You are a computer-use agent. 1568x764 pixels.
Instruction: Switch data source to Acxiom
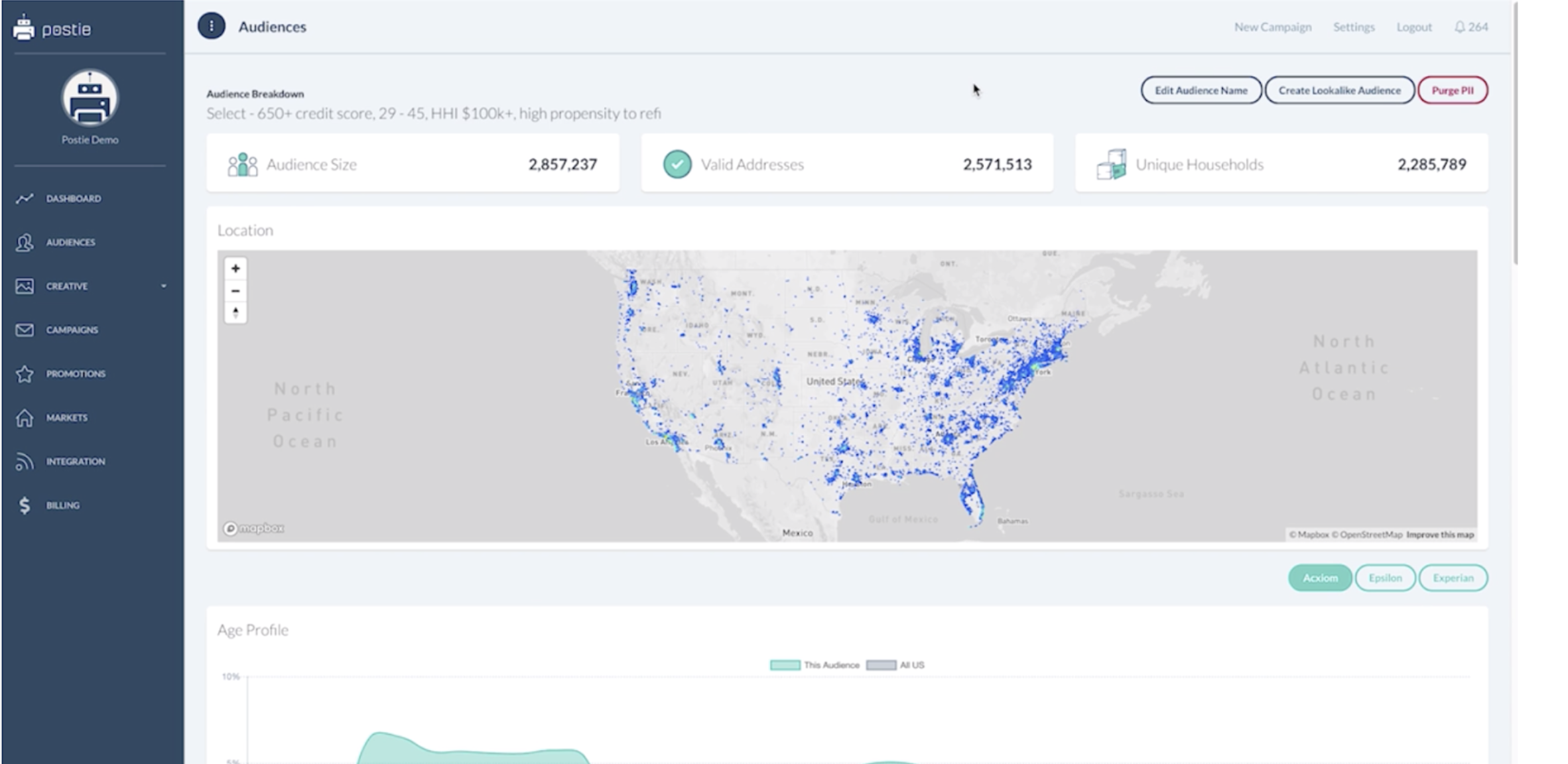[x=1319, y=578]
